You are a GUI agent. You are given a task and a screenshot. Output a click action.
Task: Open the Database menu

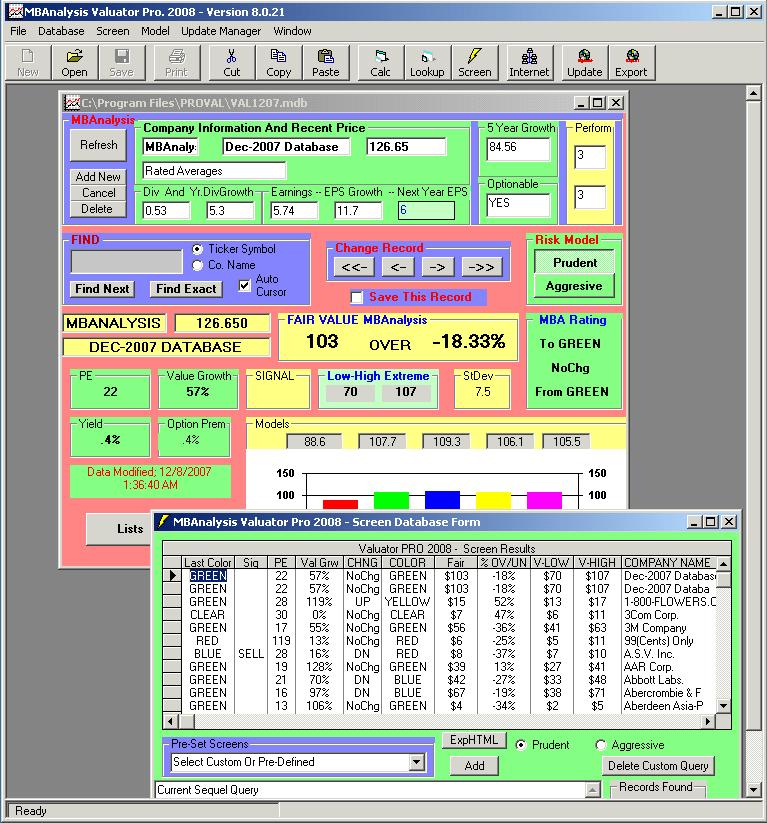61,31
